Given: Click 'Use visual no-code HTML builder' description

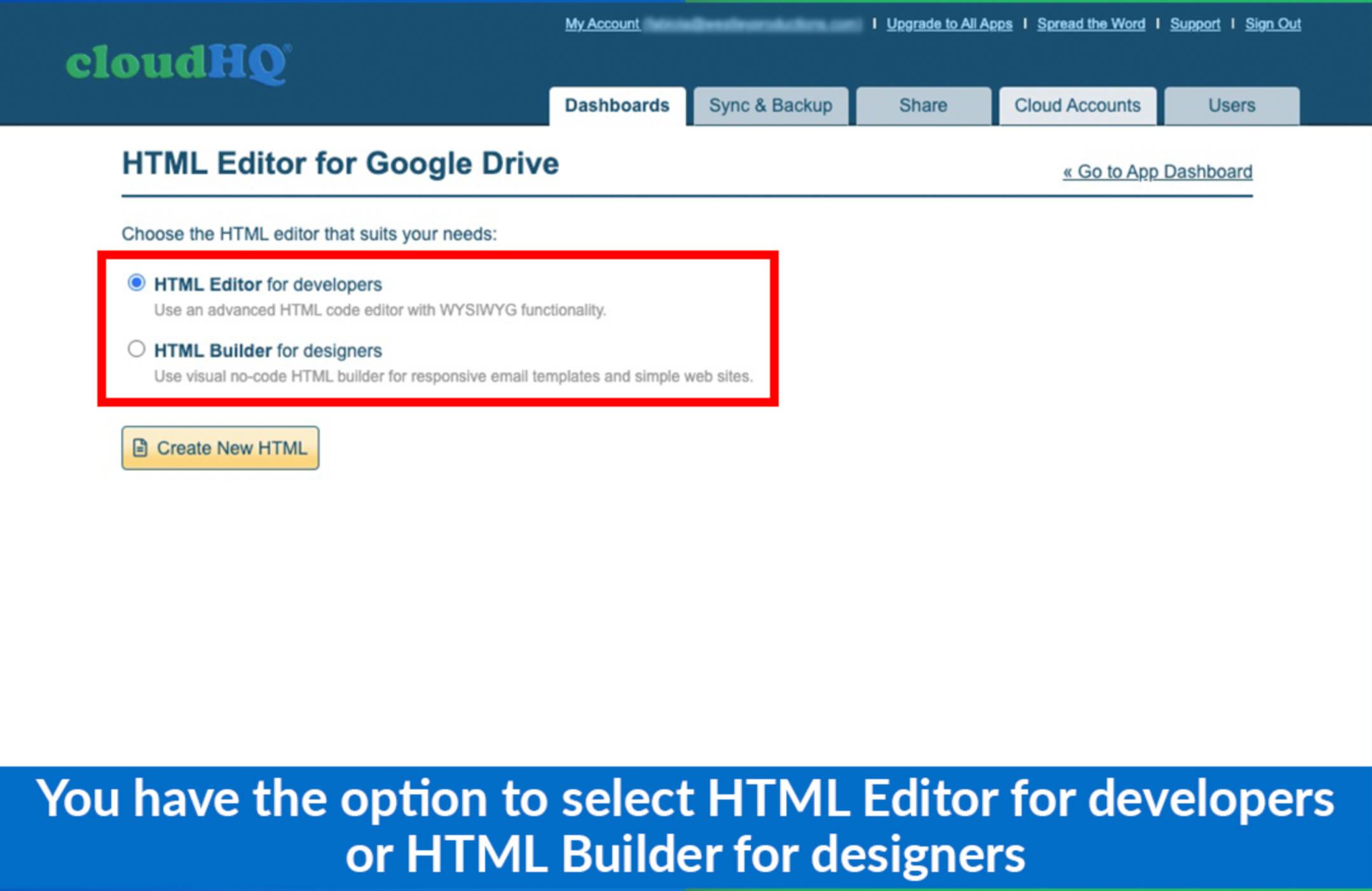Looking at the screenshot, I should tap(453, 376).
